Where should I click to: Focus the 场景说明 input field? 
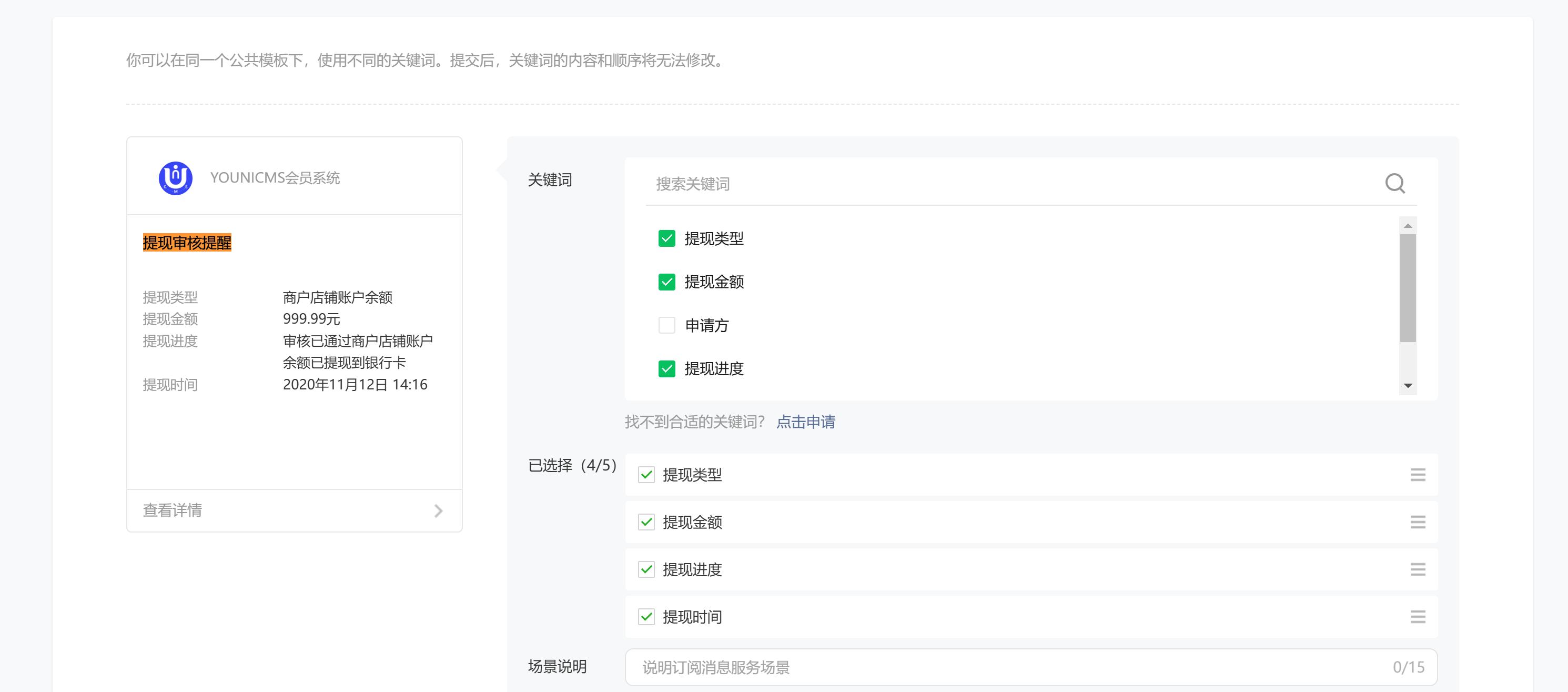tap(1030, 667)
